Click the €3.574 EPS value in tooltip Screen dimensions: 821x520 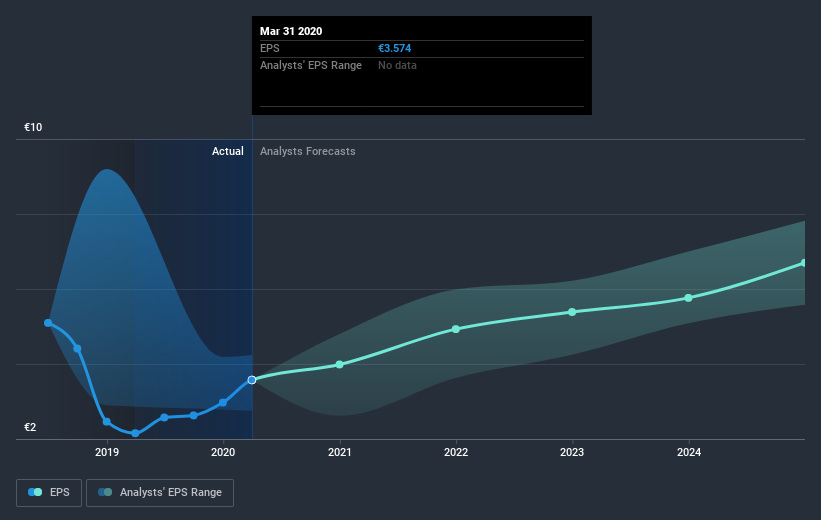click(x=395, y=48)
